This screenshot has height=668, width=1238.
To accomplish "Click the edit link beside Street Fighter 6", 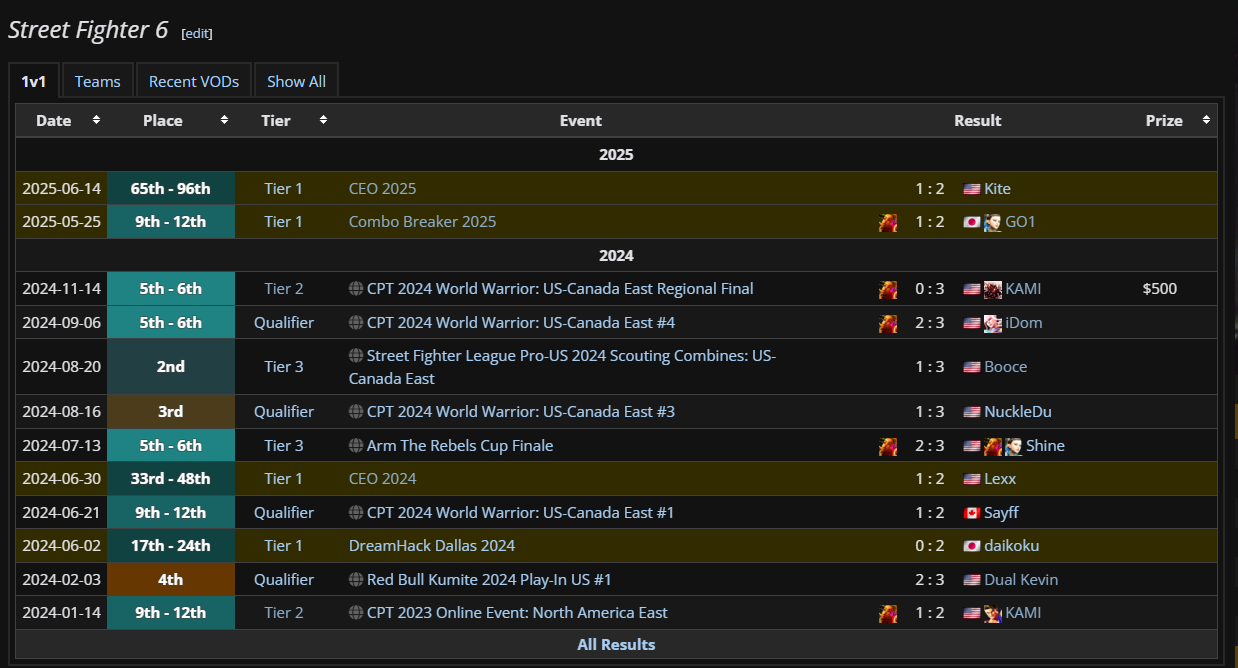I will [x=197, y=33].
